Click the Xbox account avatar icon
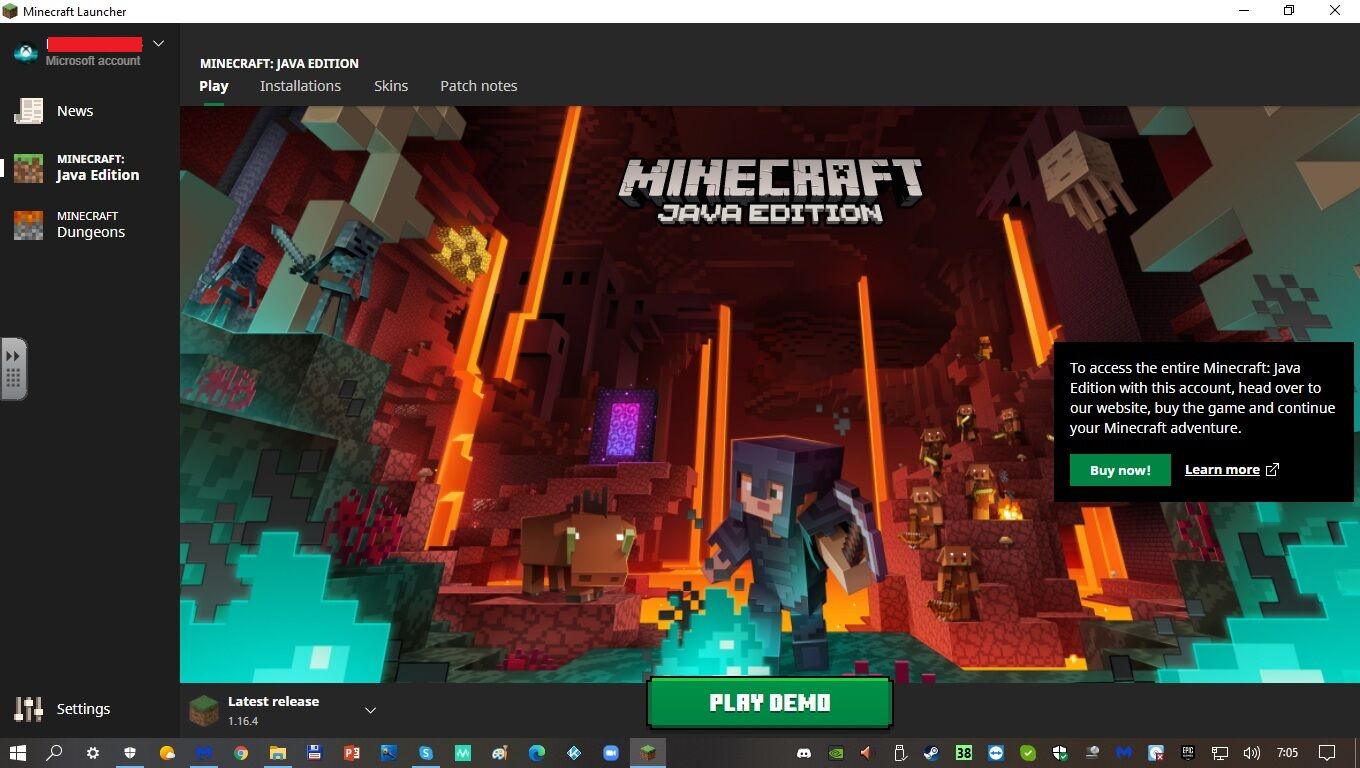 [25, 52]
